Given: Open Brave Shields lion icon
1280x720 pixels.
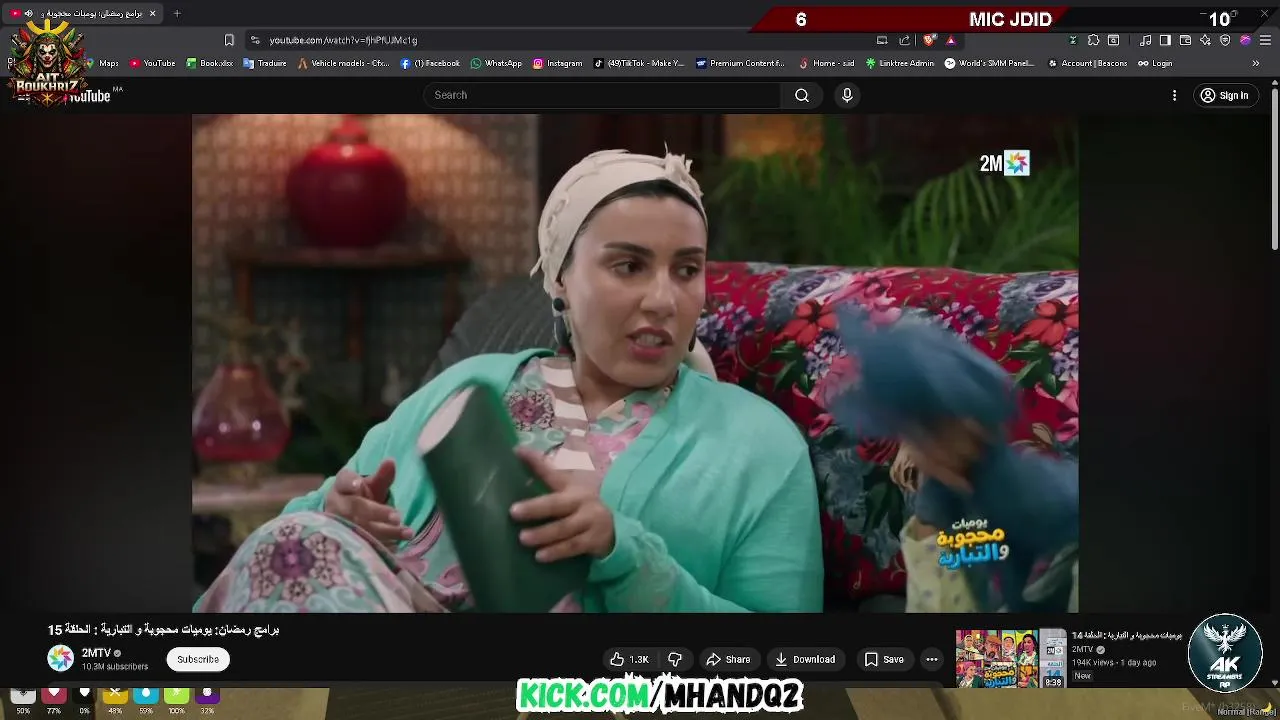Looking at the screenshot, I should pos(929,40).
